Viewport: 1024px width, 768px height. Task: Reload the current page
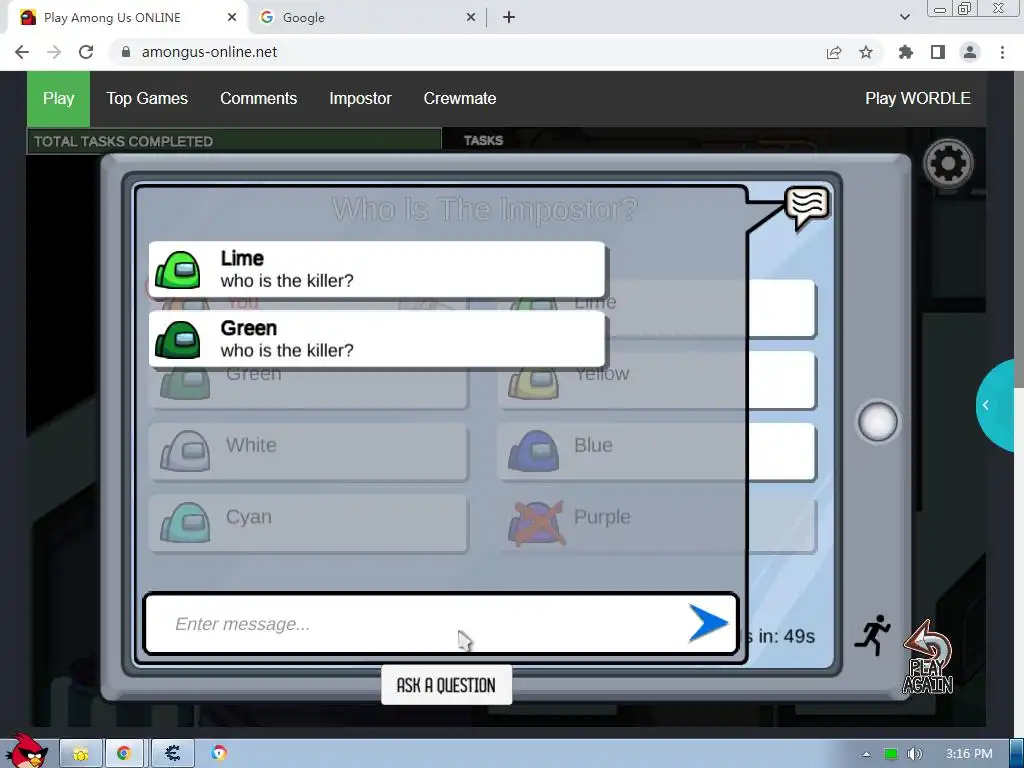pos(86,52)
